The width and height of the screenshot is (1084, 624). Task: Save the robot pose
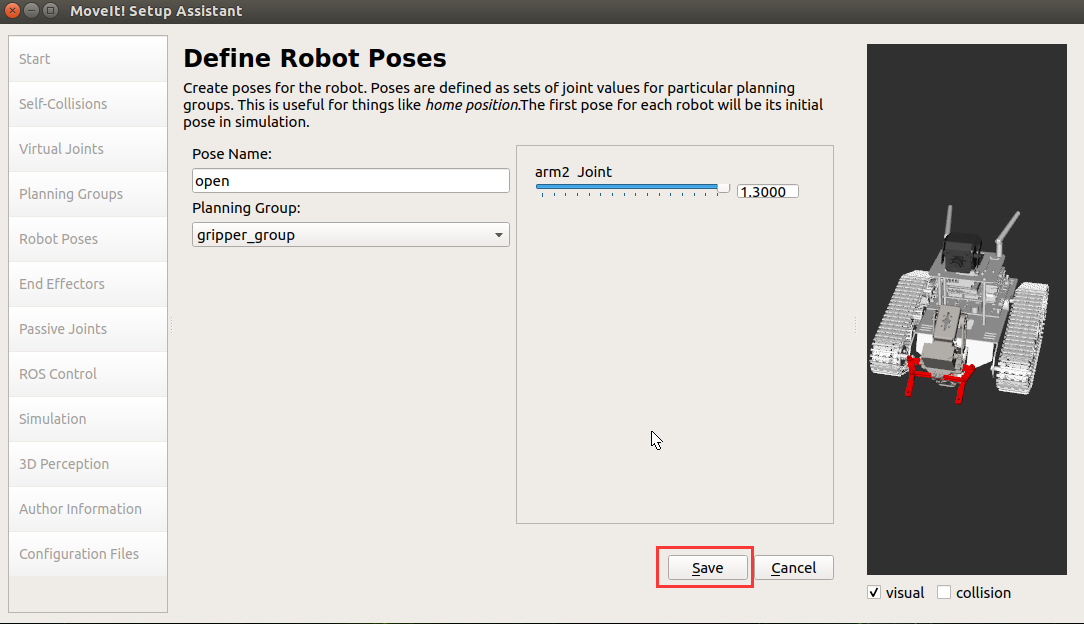tap(707, 568)
